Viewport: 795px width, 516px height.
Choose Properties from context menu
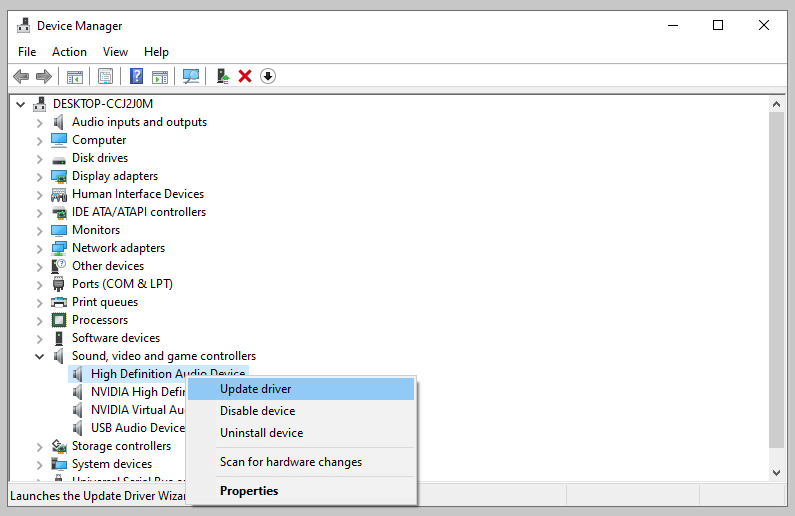tap(301, 491)
